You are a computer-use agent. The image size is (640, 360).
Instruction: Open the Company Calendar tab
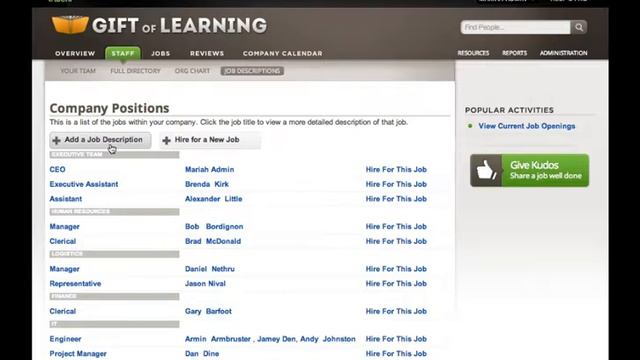coord(282,53)
